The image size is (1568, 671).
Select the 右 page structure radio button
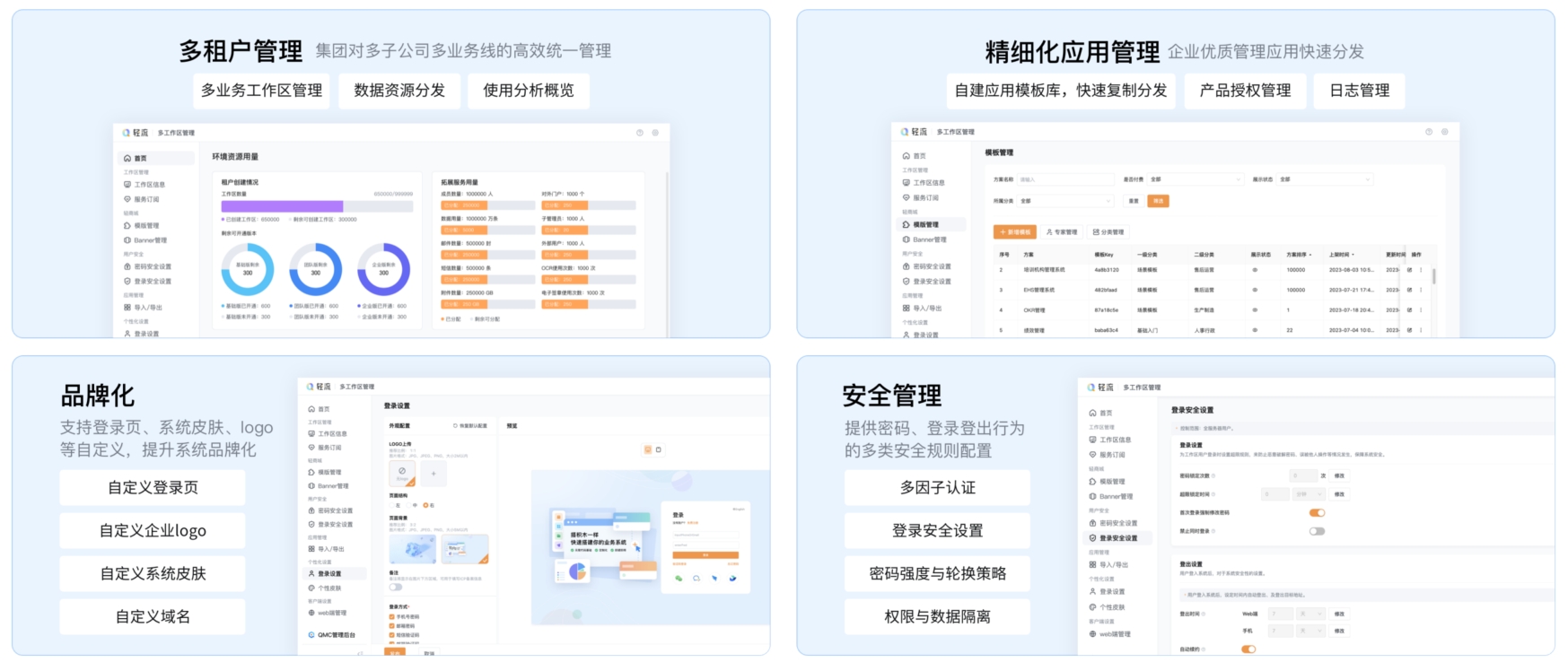(x=425, y=505)
